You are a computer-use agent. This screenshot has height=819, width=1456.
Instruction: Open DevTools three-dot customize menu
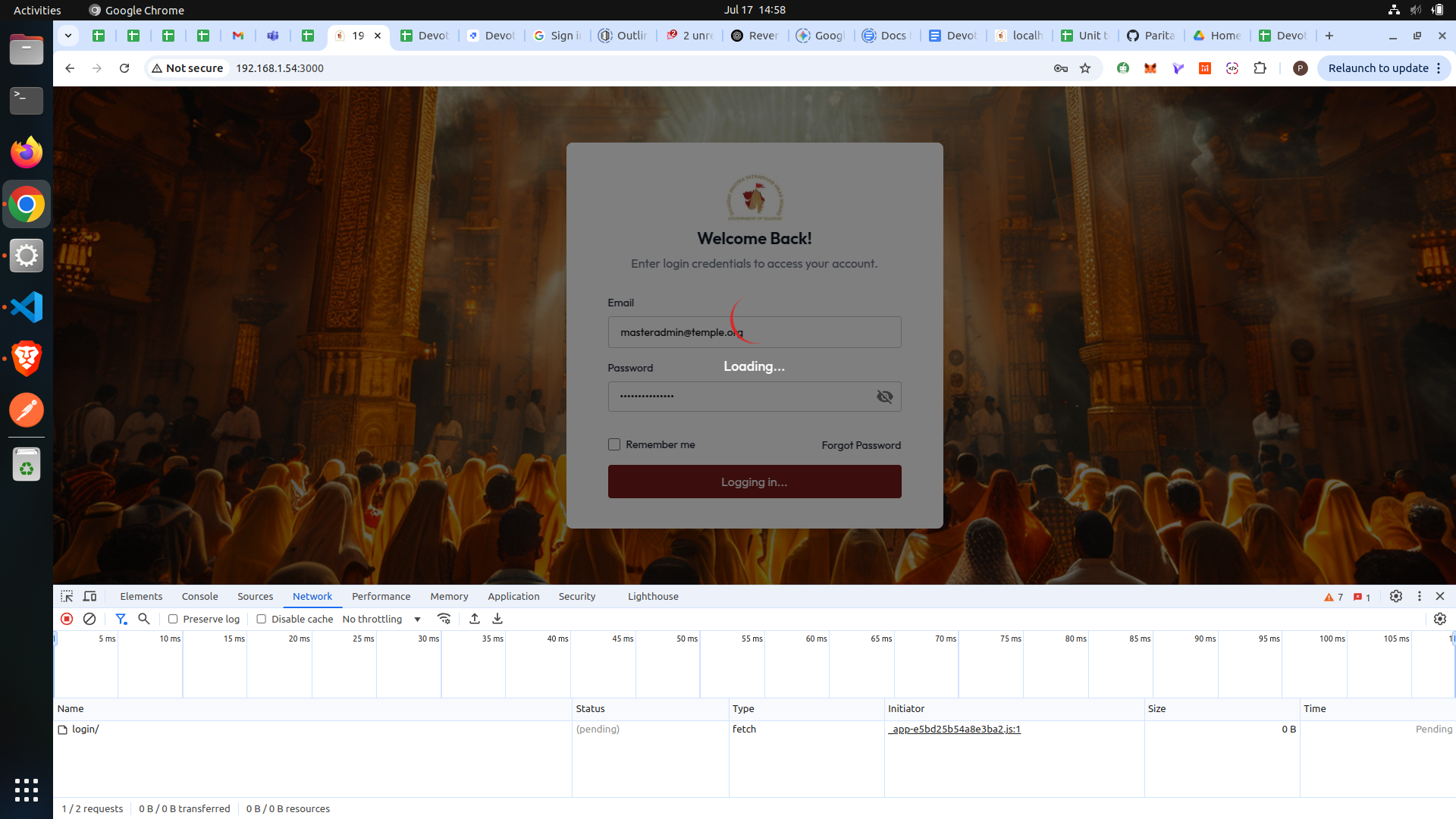pos(1420,597)
